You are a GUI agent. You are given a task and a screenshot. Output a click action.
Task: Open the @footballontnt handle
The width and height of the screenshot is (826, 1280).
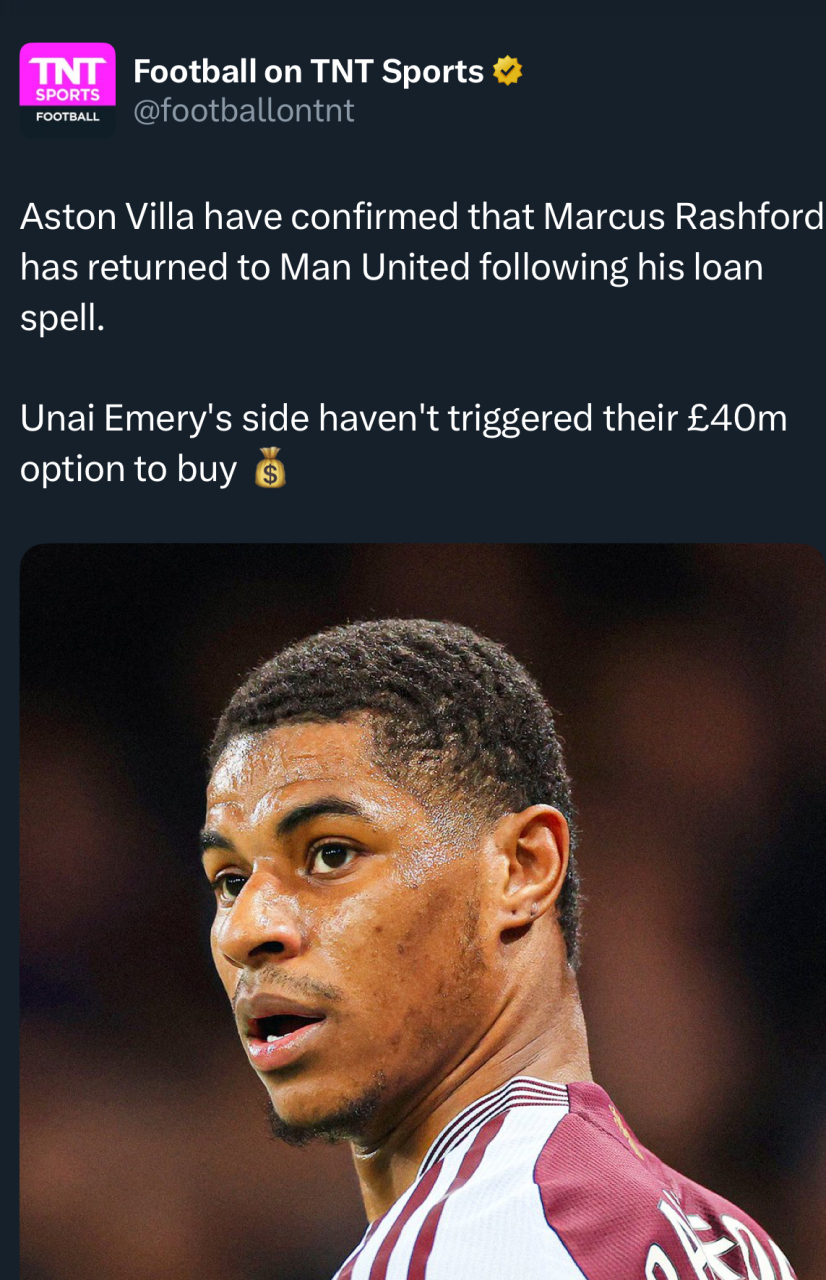pos(244,110)
